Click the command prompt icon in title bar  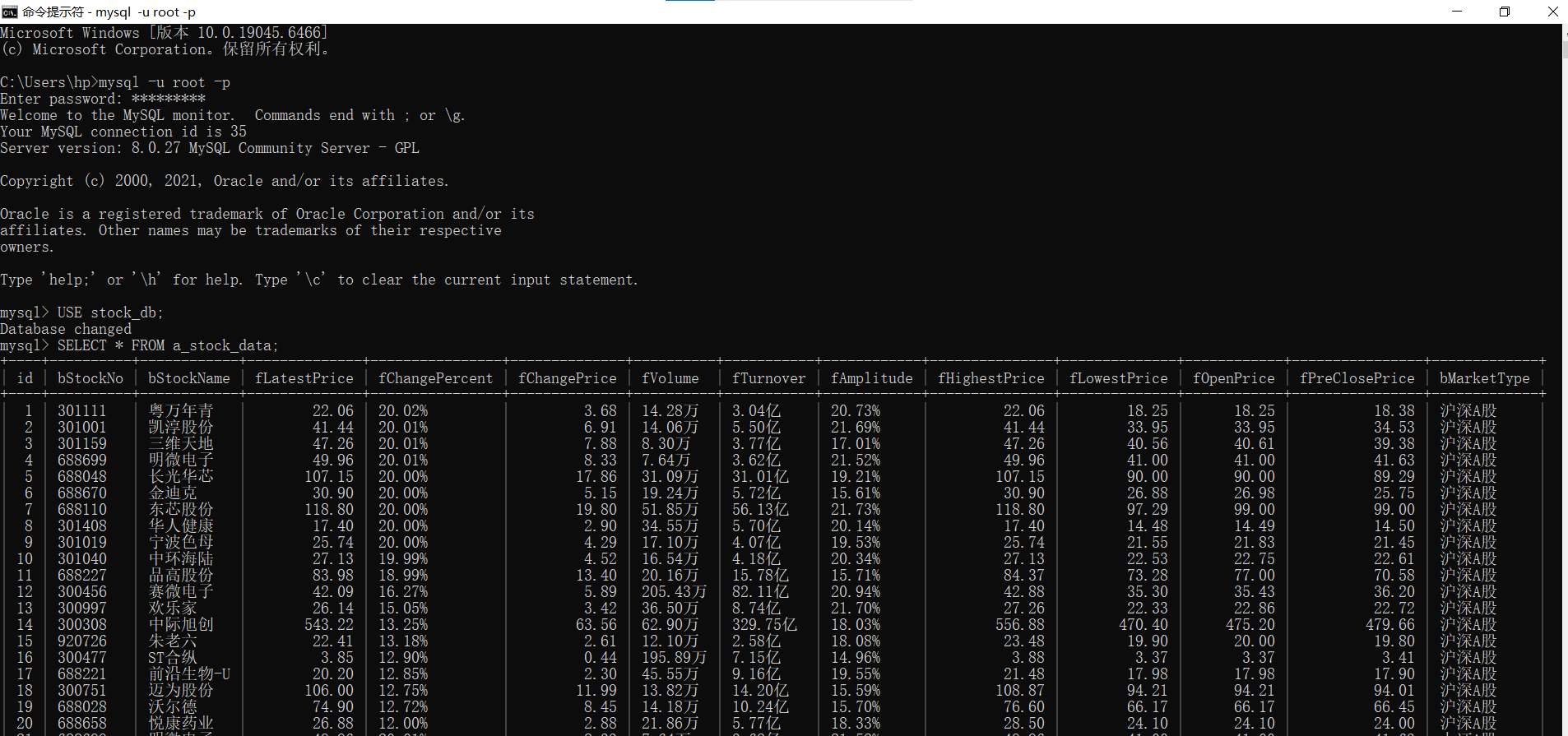(10, 12)
